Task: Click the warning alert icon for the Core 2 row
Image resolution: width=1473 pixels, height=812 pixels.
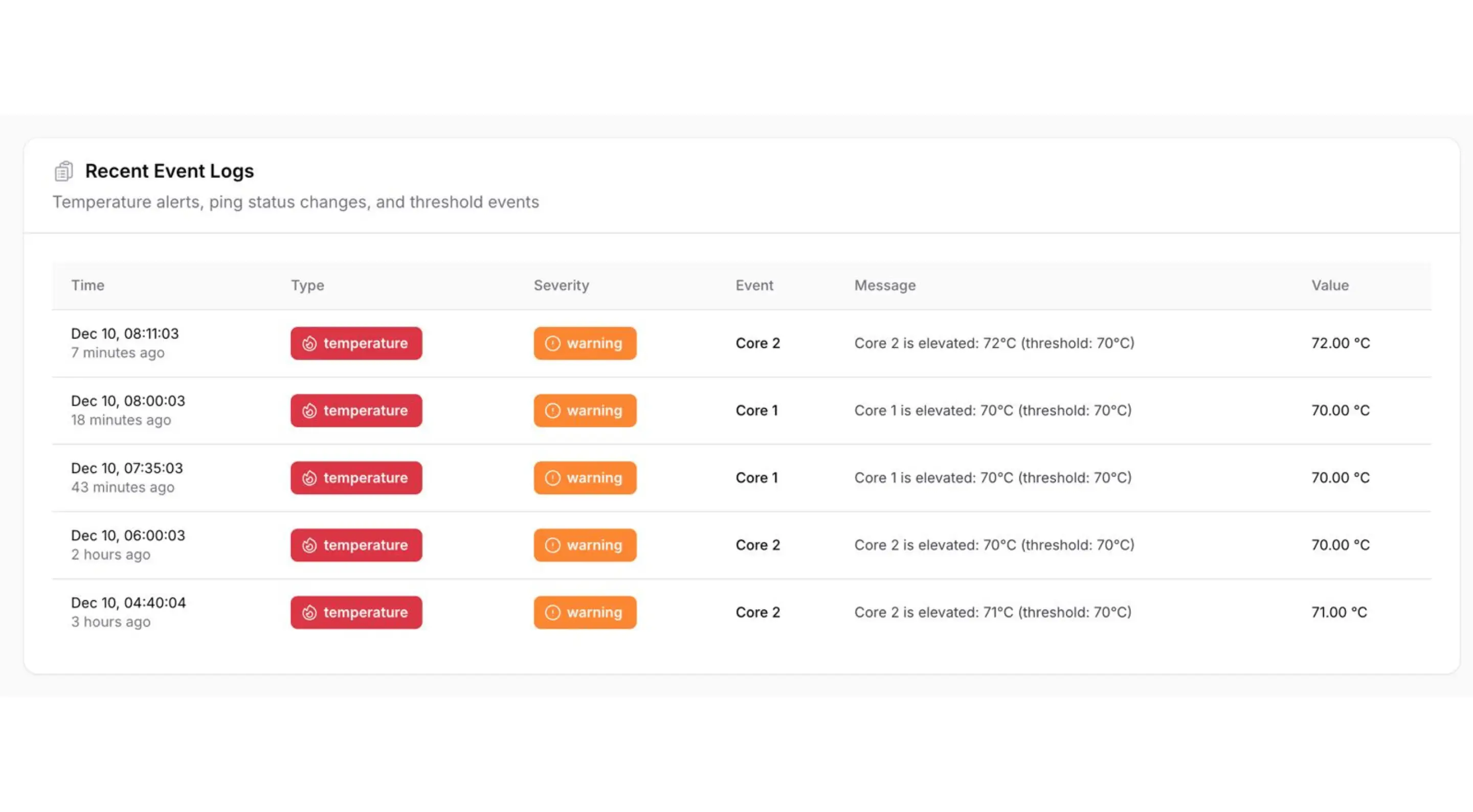Action: tap(552, 343)
